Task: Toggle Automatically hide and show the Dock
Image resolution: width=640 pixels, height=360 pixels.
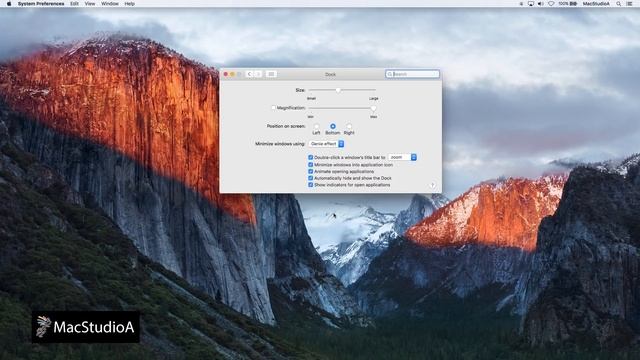Action: tap(311, 178)
